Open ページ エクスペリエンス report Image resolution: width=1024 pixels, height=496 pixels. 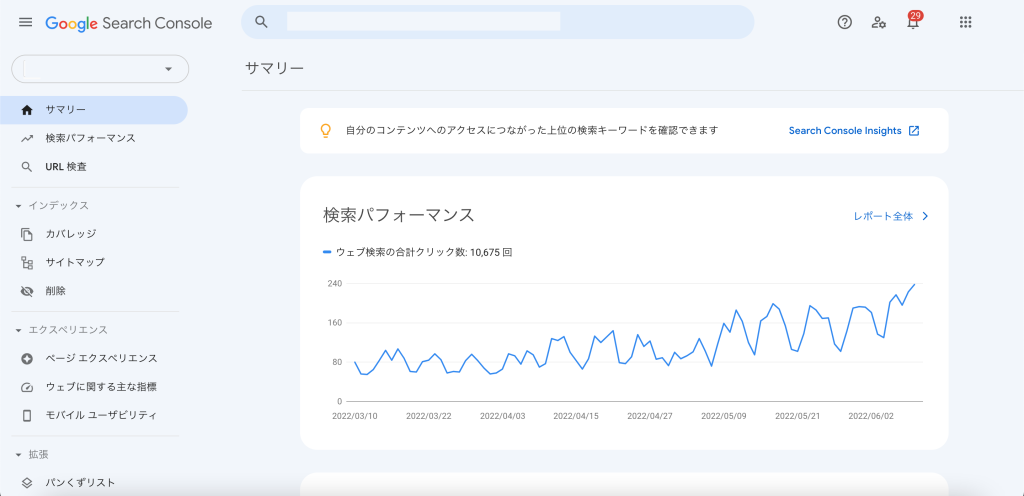93,358
